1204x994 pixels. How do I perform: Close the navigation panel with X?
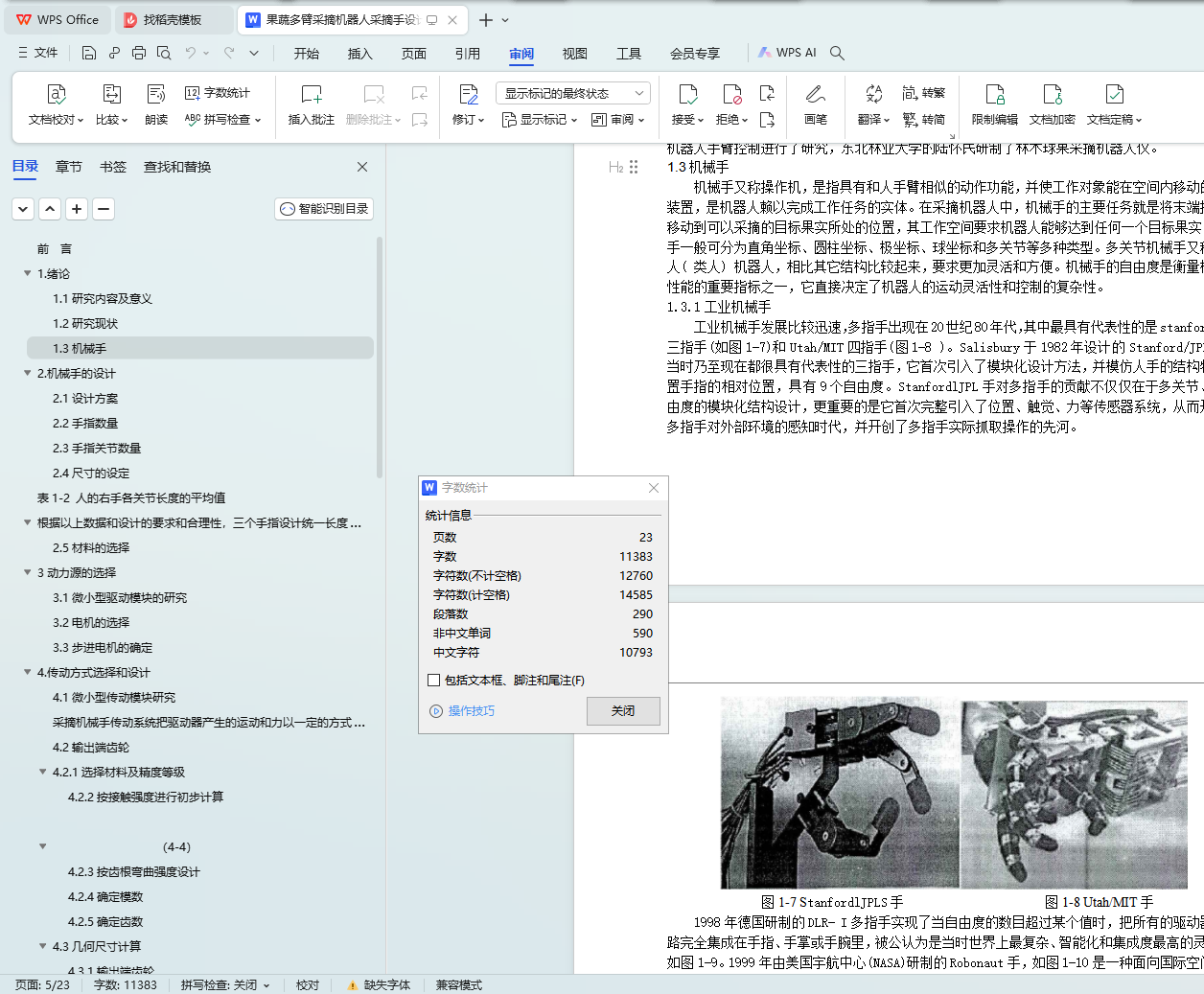[362, 167]
